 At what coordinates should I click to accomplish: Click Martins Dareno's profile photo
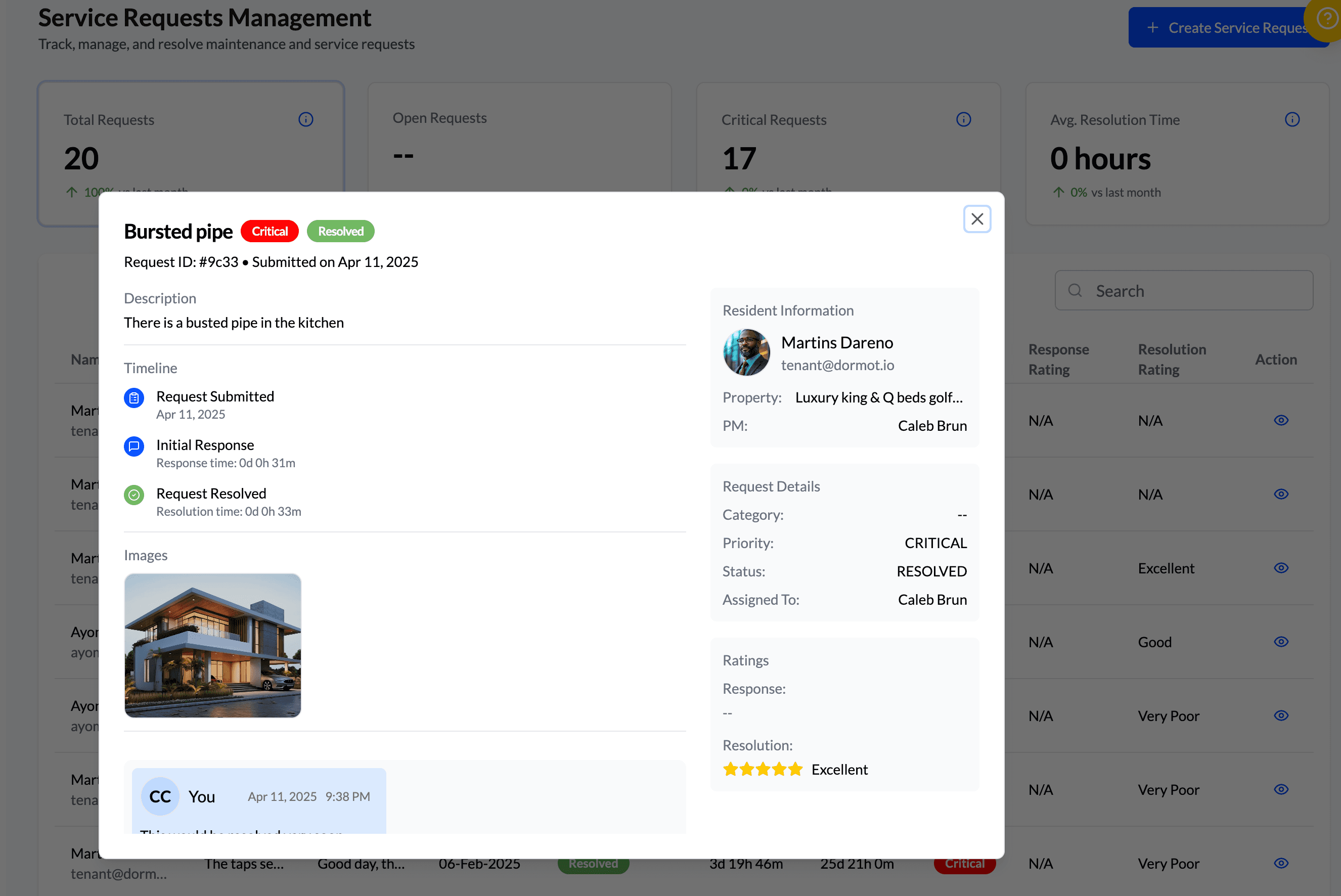pyautogui.click(x=746, y=352)
